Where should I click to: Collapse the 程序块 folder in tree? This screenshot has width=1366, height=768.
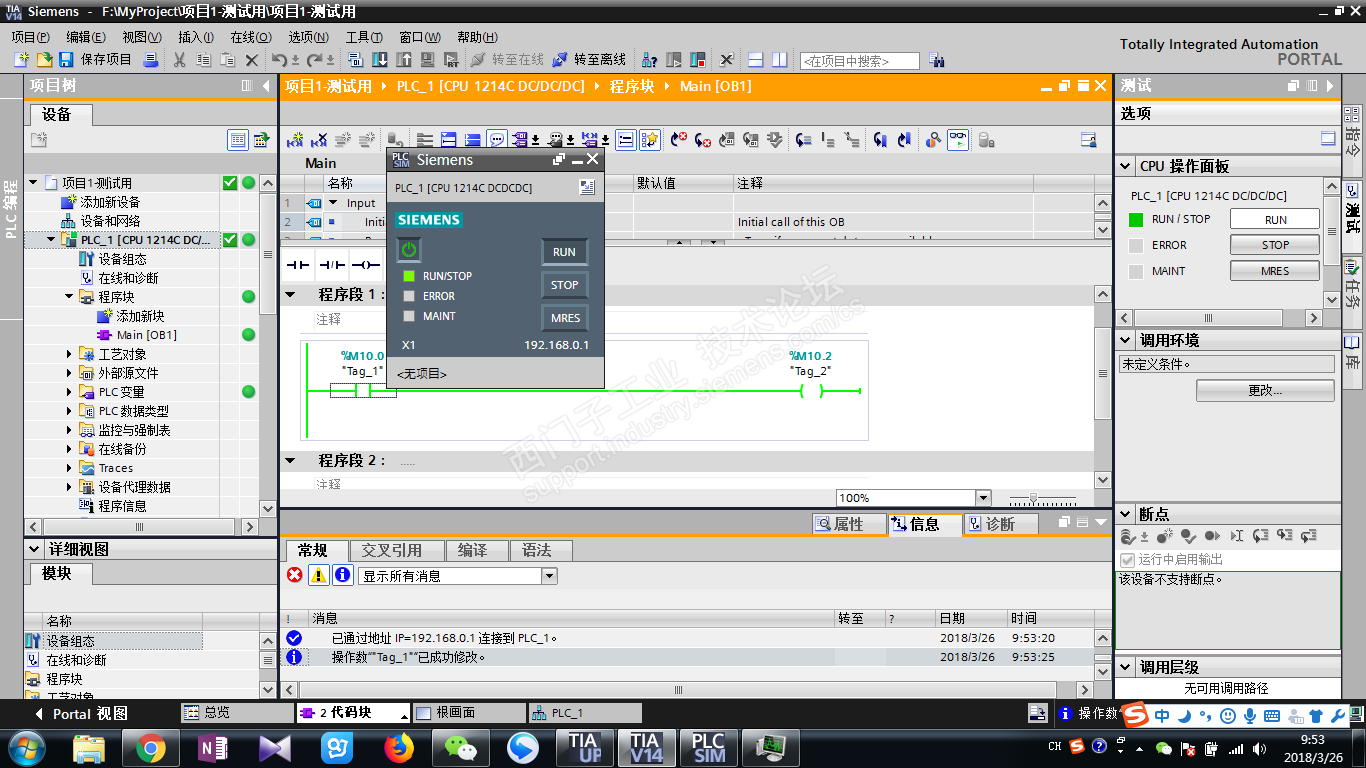click(x=70, y=297)
